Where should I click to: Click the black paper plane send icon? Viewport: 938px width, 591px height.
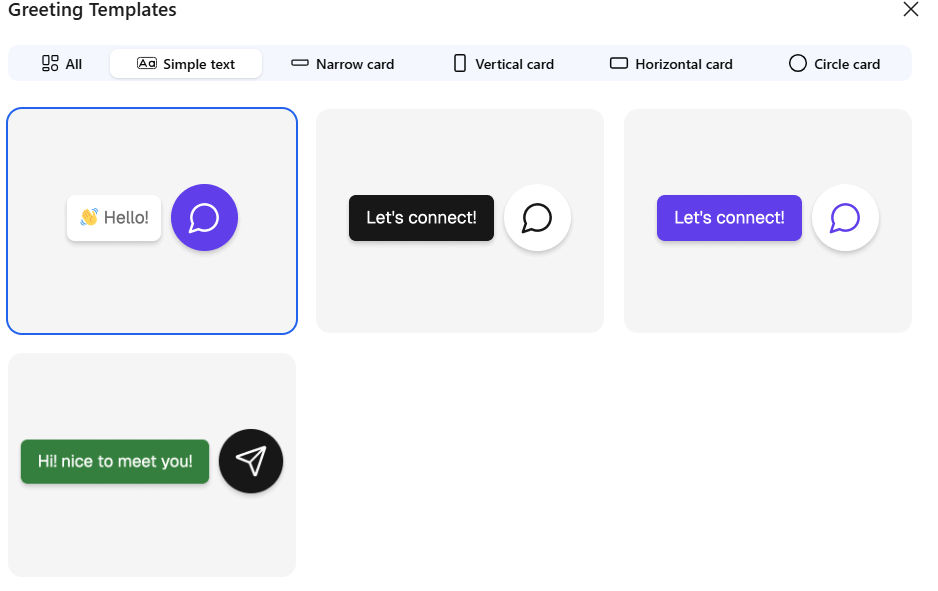coord(251,461)
